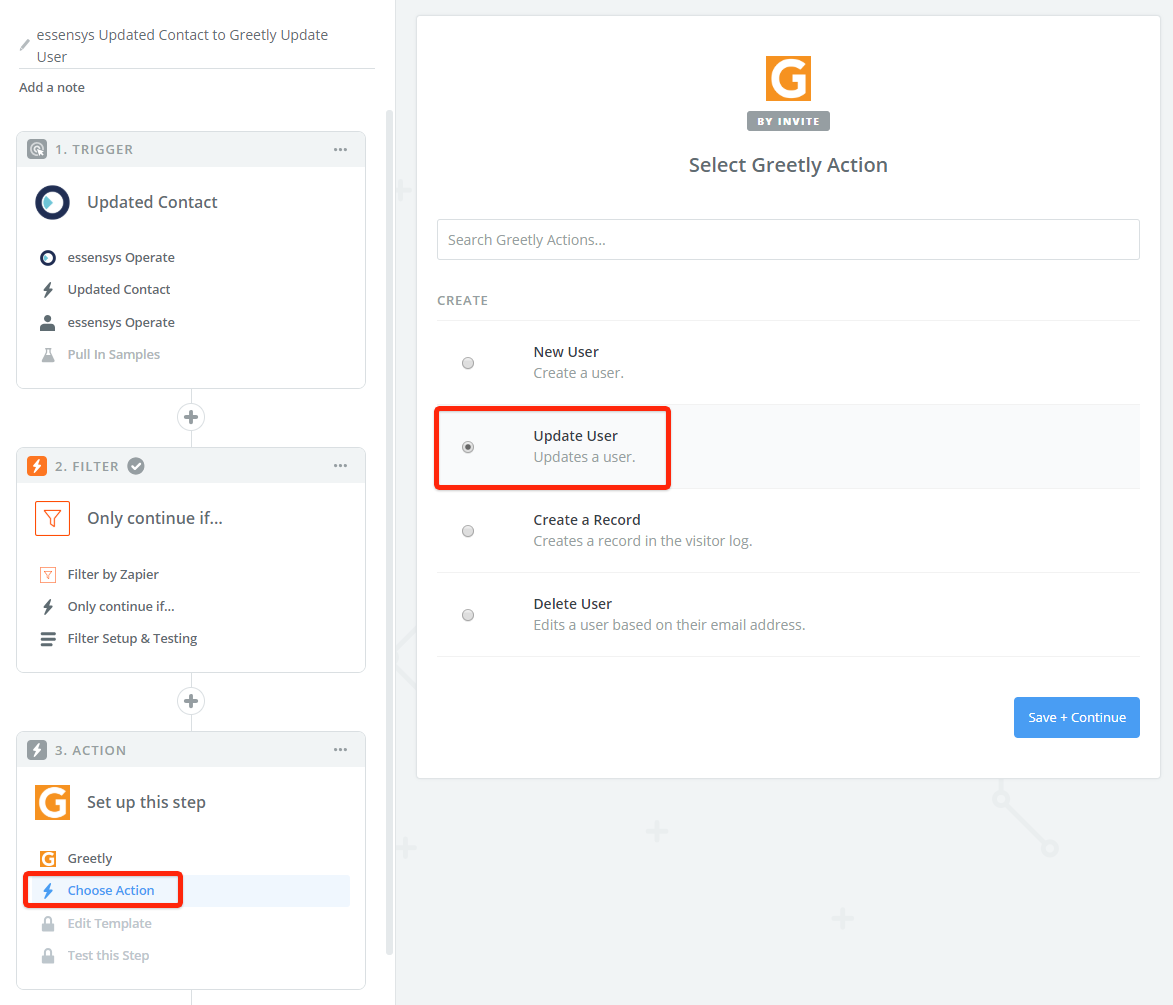This screenshot has height=1005, width=1173.
Task: Open the Action step options menu
Action: tap(340, 750)
